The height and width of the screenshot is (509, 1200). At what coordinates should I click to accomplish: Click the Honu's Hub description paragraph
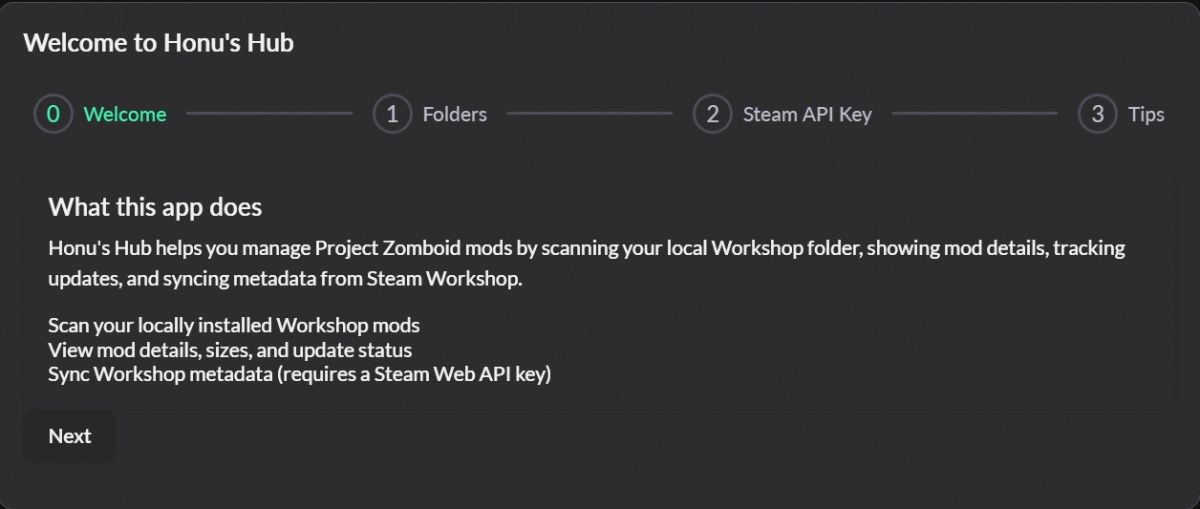click(586, 263)
